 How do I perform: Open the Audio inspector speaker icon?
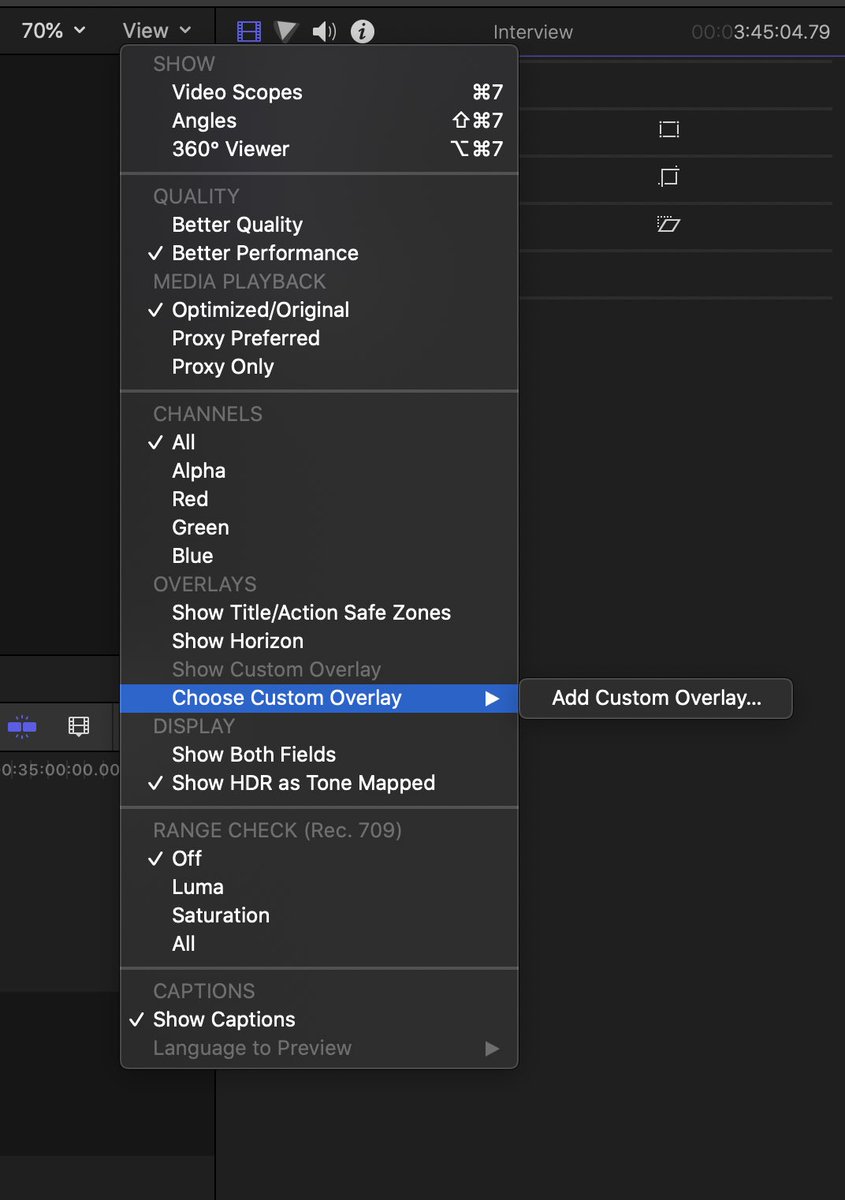[324, 31]
